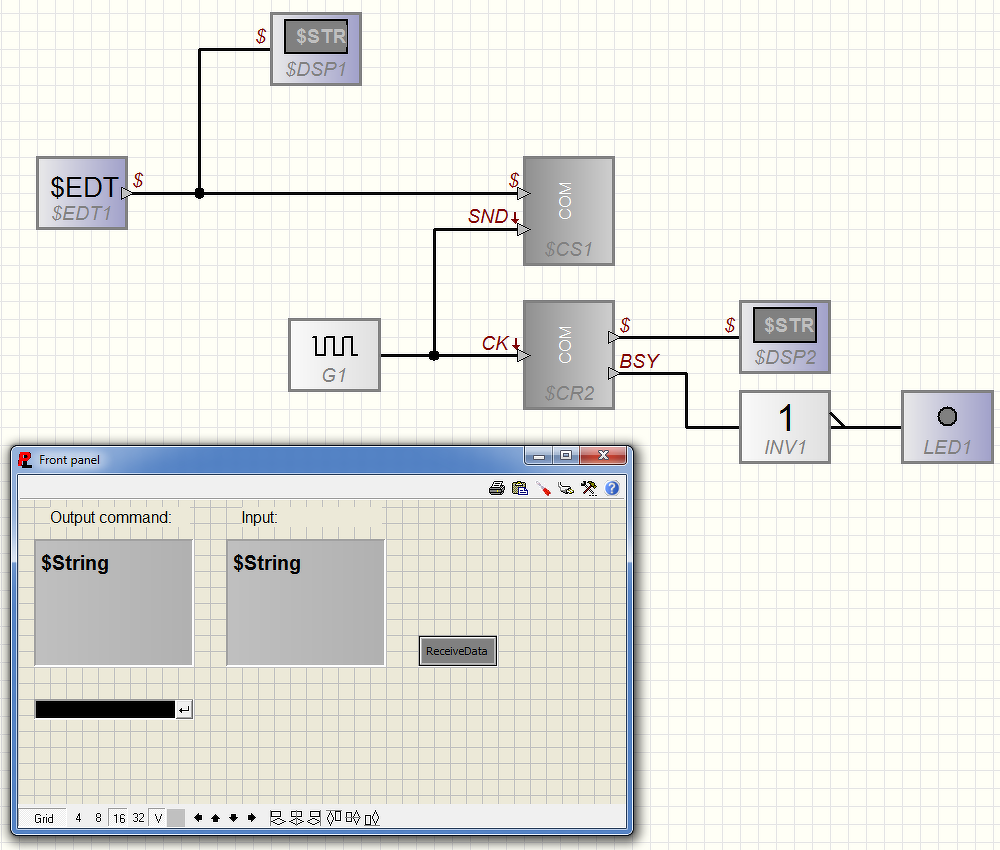
Task: Nudge element left with left arrow
Action: click(x=198, y=817)
